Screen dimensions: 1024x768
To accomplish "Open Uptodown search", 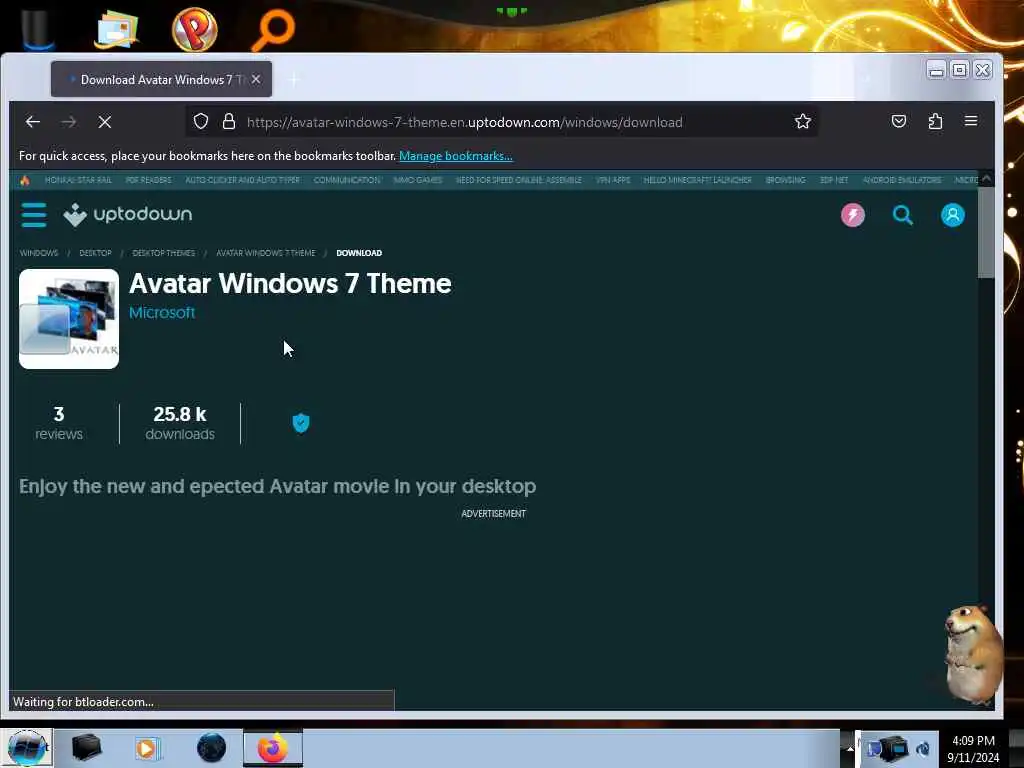I will 903,215.
